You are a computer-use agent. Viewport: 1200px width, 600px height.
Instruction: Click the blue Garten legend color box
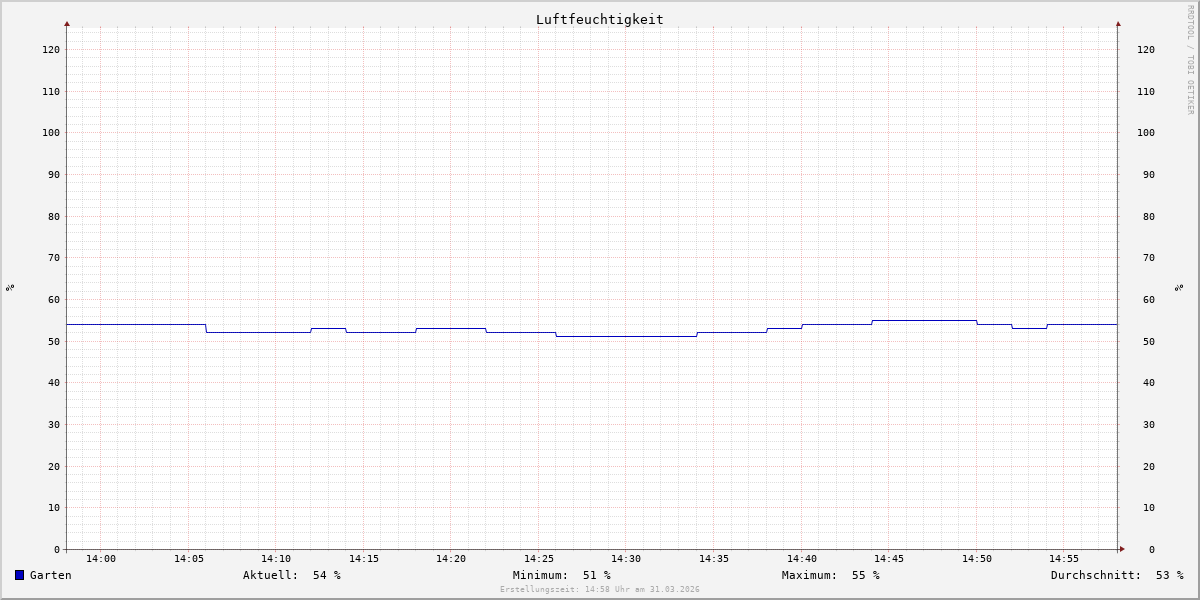[x=19, y=575]
